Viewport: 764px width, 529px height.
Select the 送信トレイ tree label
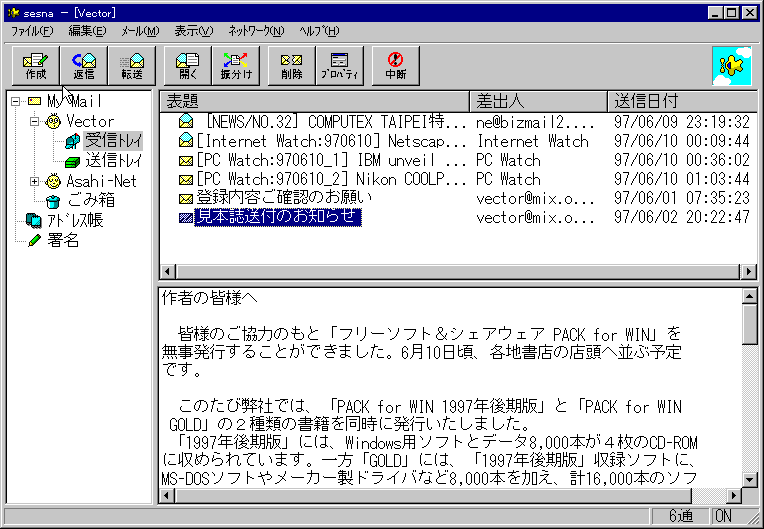[114, 161]
